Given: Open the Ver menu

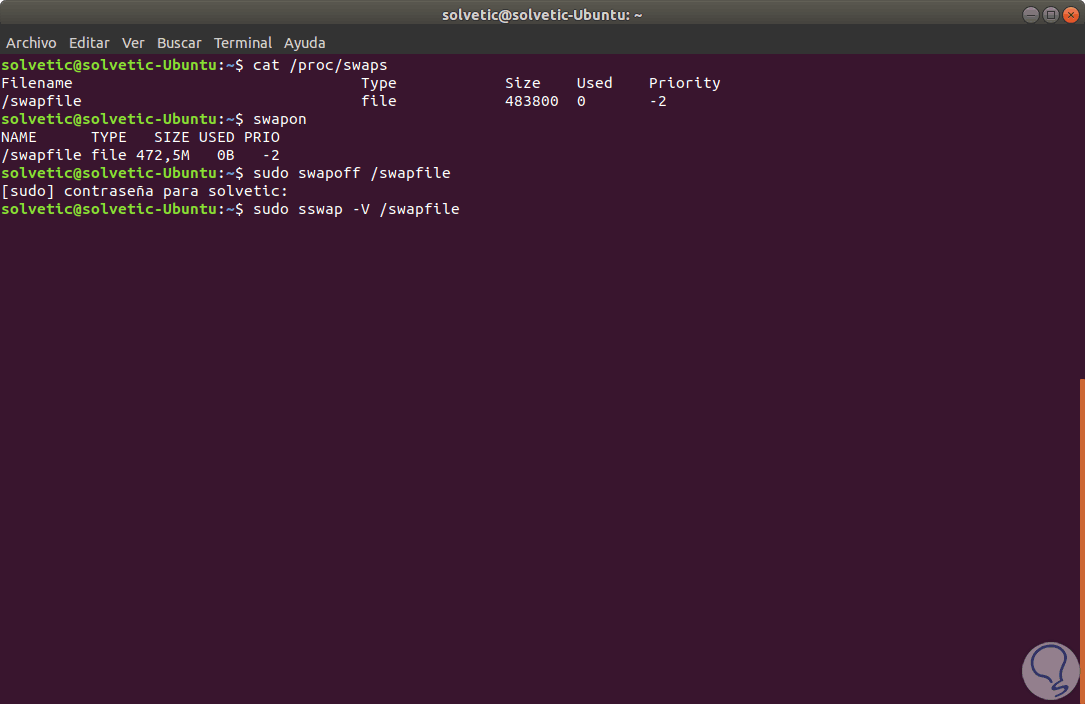Looking at the screenshot, I should tap(133, 43).
